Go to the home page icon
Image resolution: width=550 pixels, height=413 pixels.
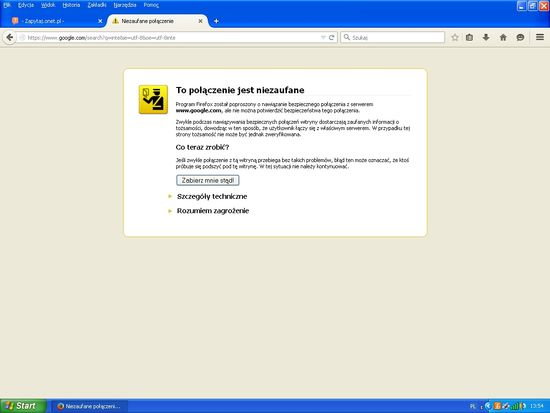pos(503,38)
